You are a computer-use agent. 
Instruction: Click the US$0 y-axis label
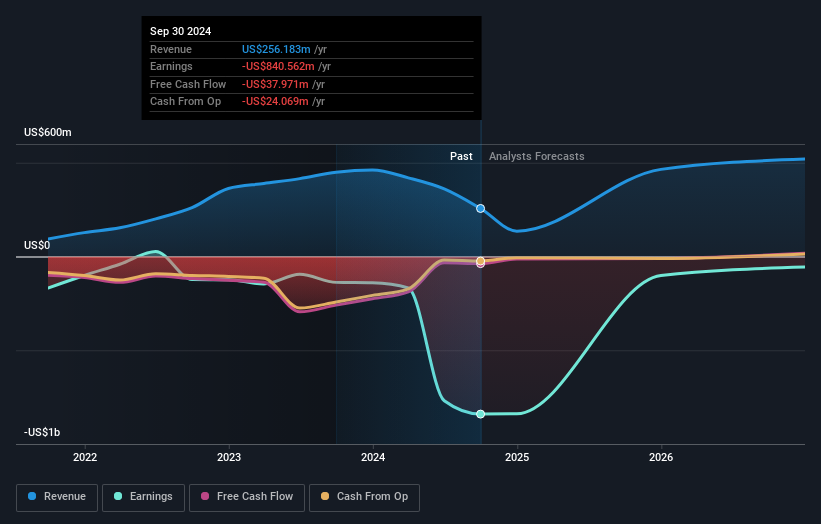pyautogui.click(x=37, y=246)
